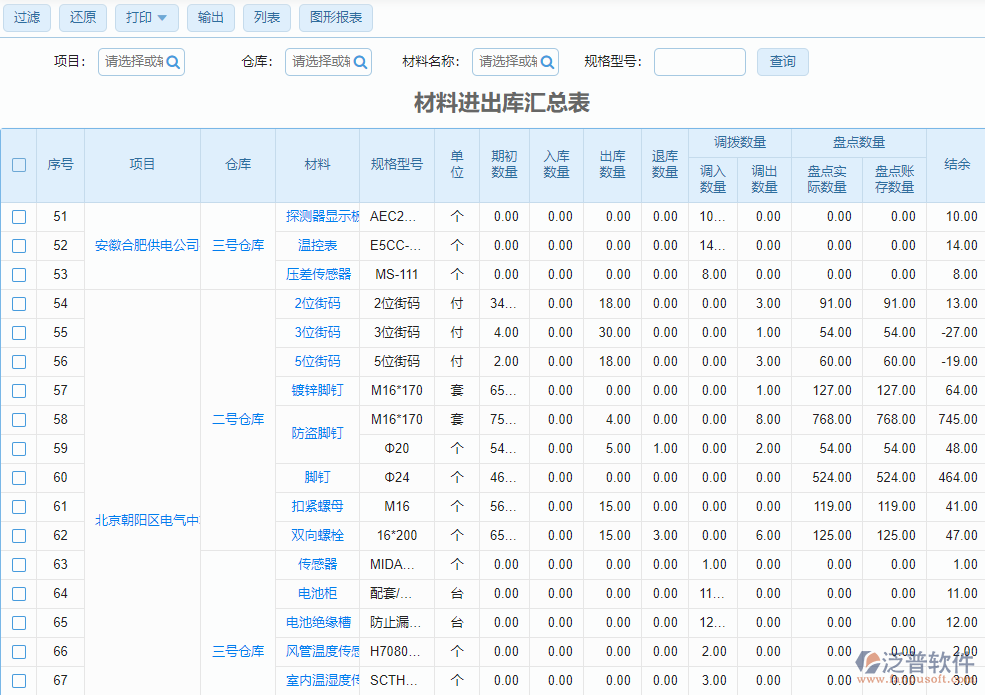Click the 输出 toolbar button
Screen dimensions: 985x695
(210, 17)
